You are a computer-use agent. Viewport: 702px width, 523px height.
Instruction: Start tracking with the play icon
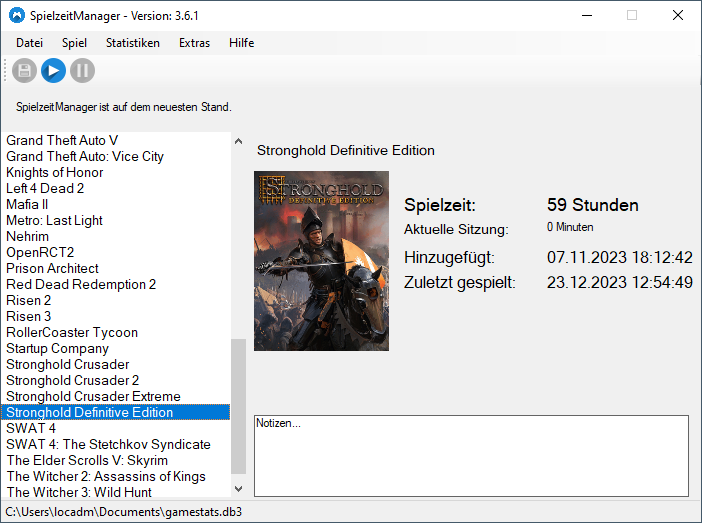(53, 71)
